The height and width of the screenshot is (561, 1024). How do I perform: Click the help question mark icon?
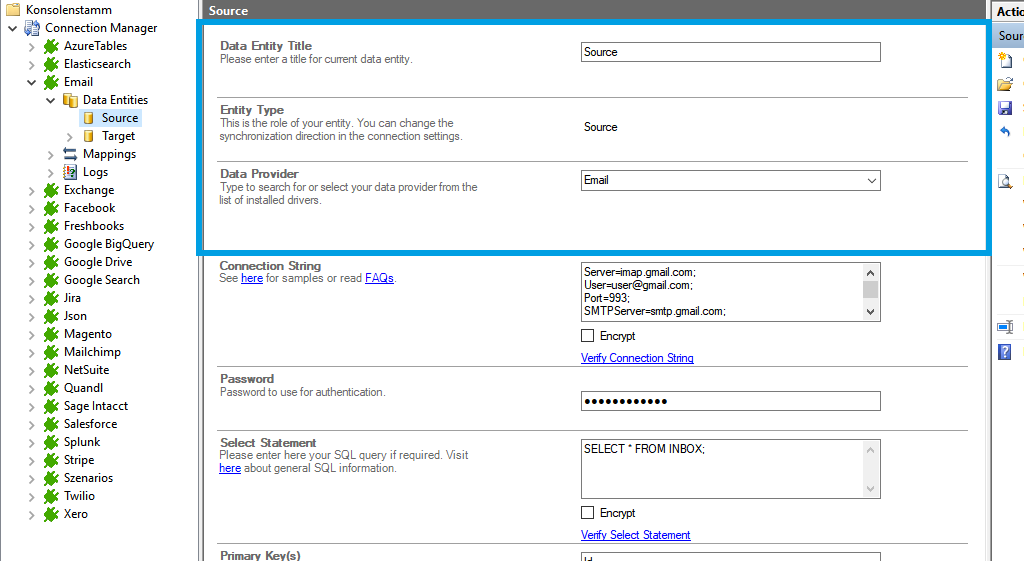coord(1005,352)
